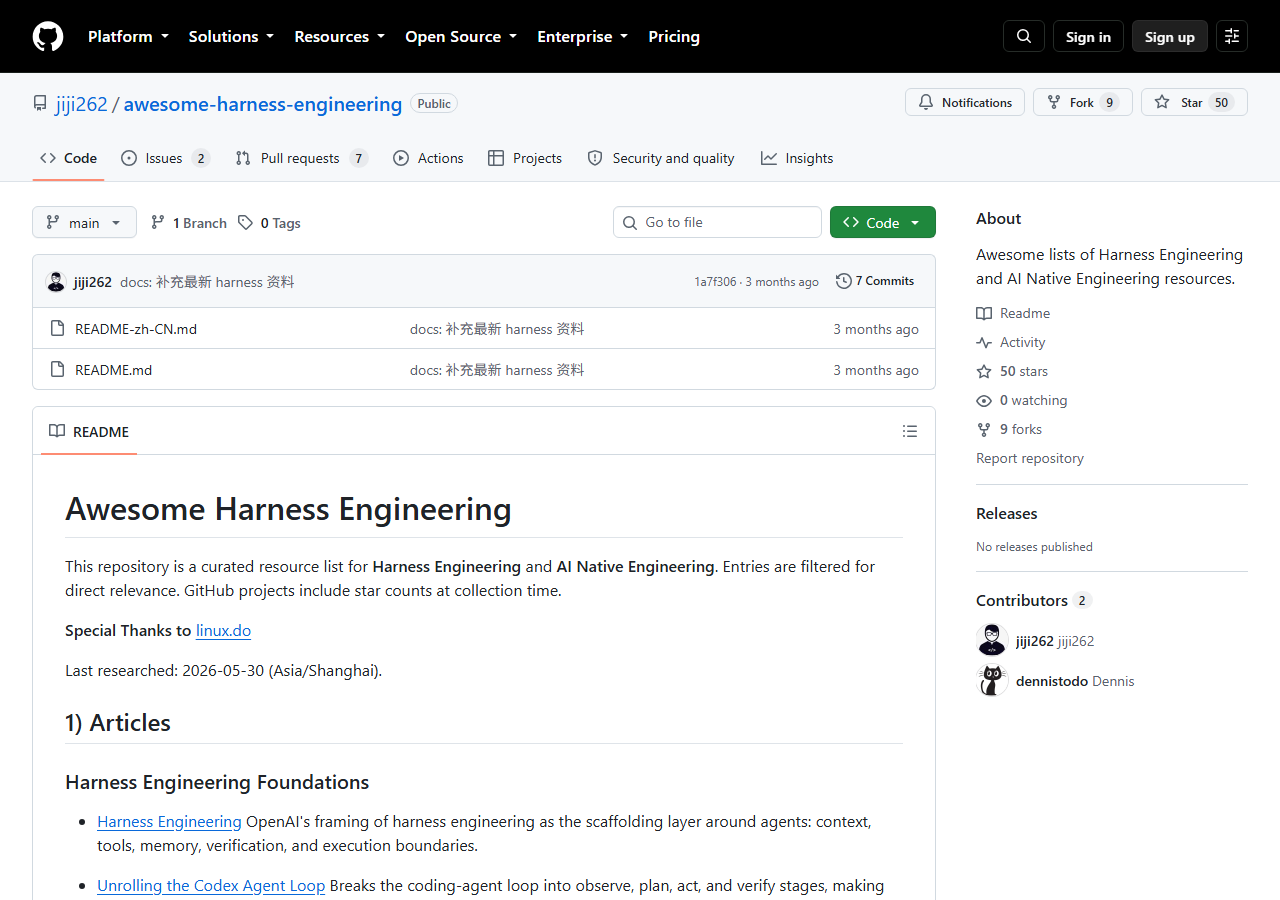Click dennistodo cat avatar
The height and width of the screenshot is (900, 1280).
992,680
